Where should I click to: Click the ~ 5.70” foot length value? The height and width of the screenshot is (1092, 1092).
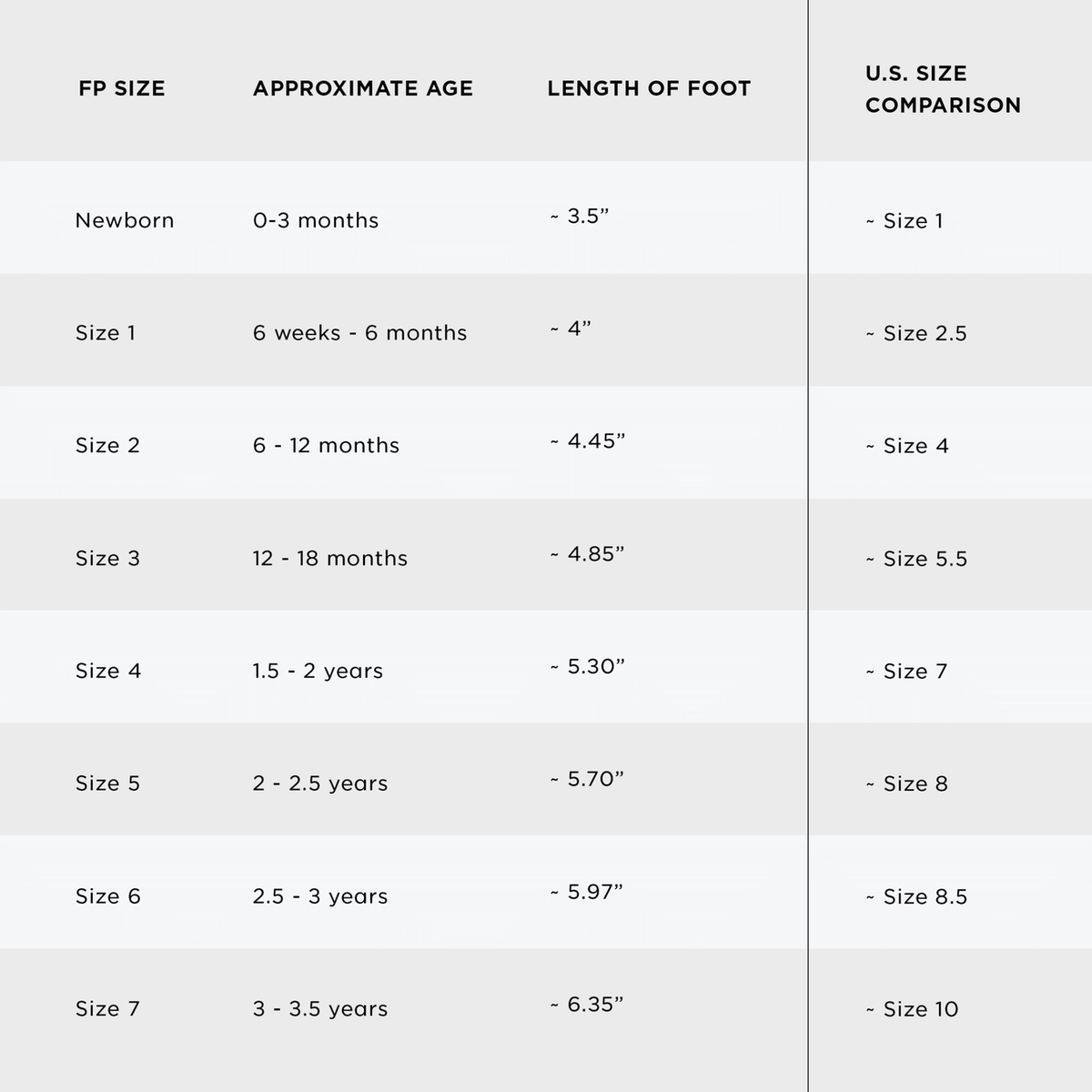pos(587,779)
